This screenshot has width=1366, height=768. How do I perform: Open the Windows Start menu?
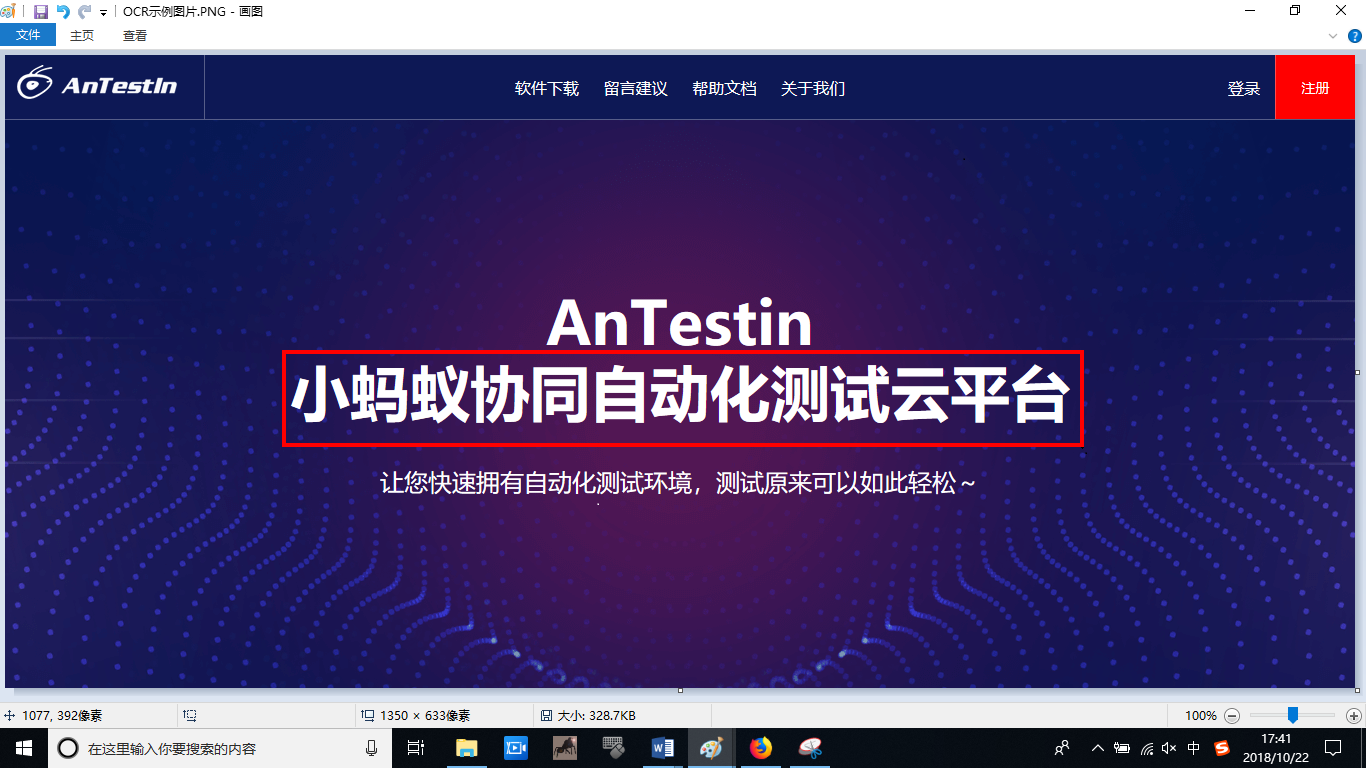[24, 748]
